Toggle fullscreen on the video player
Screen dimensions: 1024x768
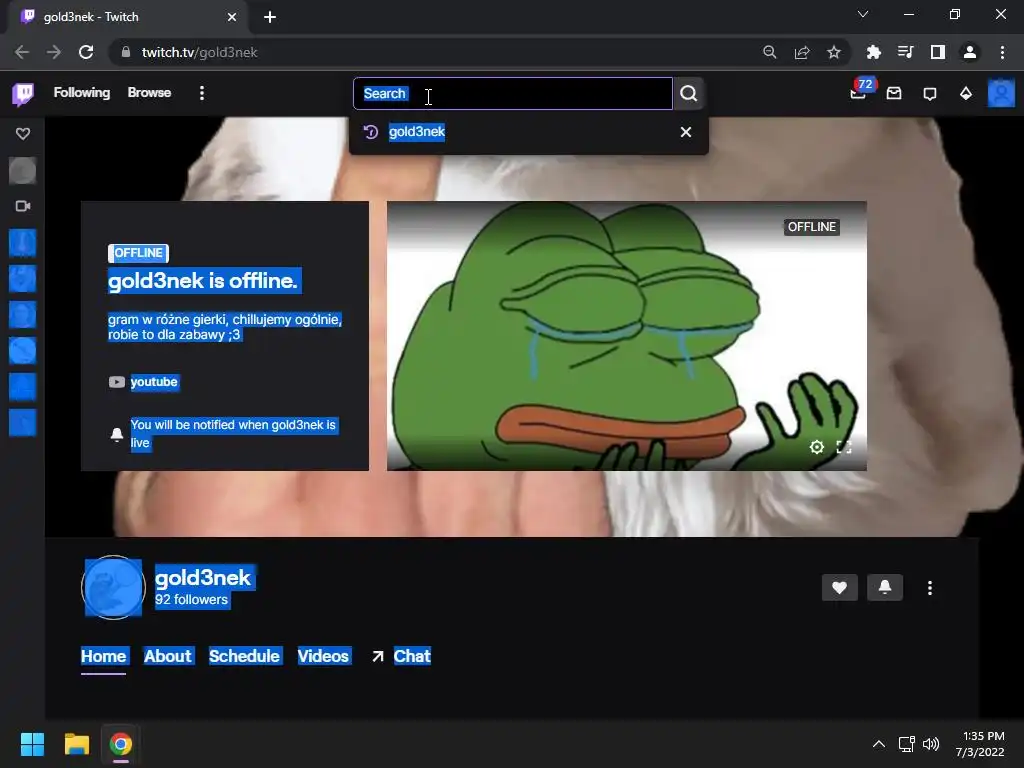[844, 447]
